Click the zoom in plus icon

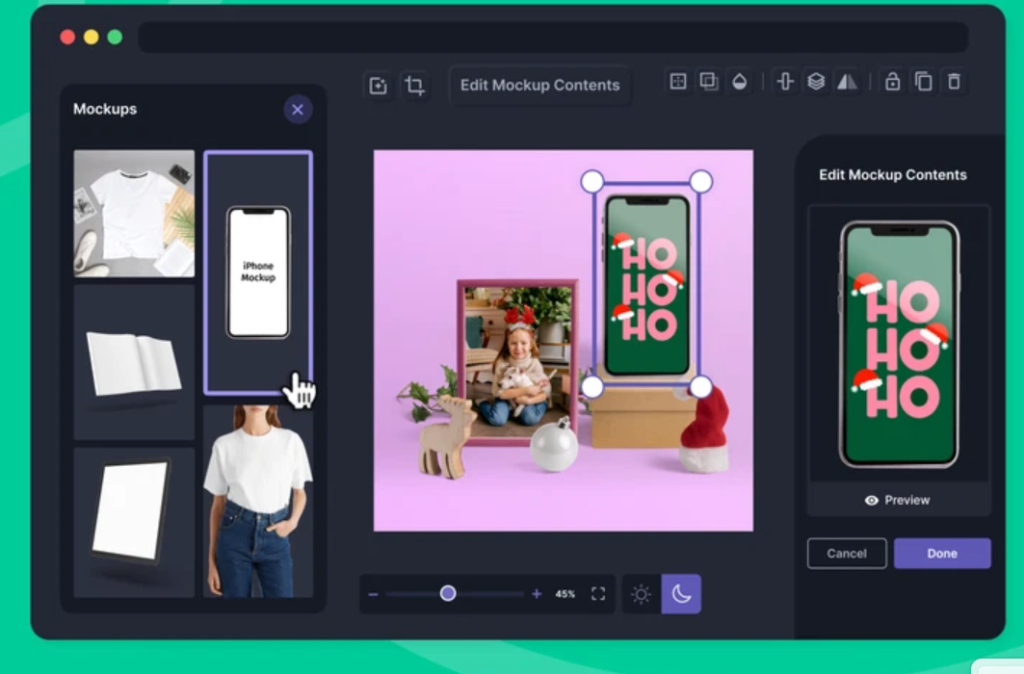coord(537,594)
